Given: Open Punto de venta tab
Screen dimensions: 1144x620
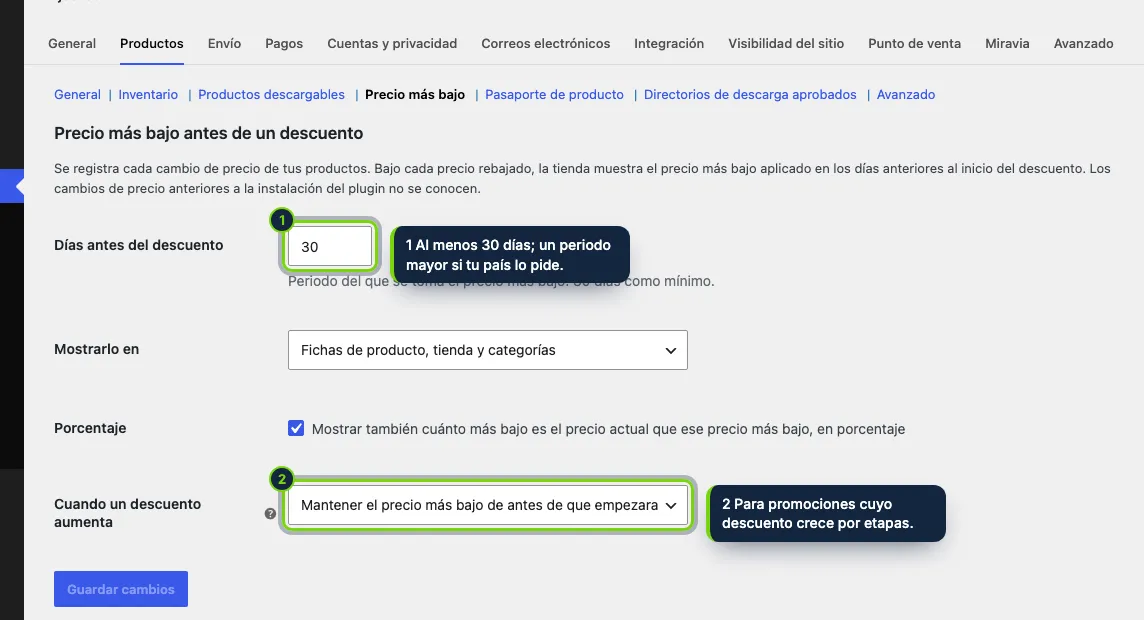Looking at the screenshot, I should coord(914,44).
